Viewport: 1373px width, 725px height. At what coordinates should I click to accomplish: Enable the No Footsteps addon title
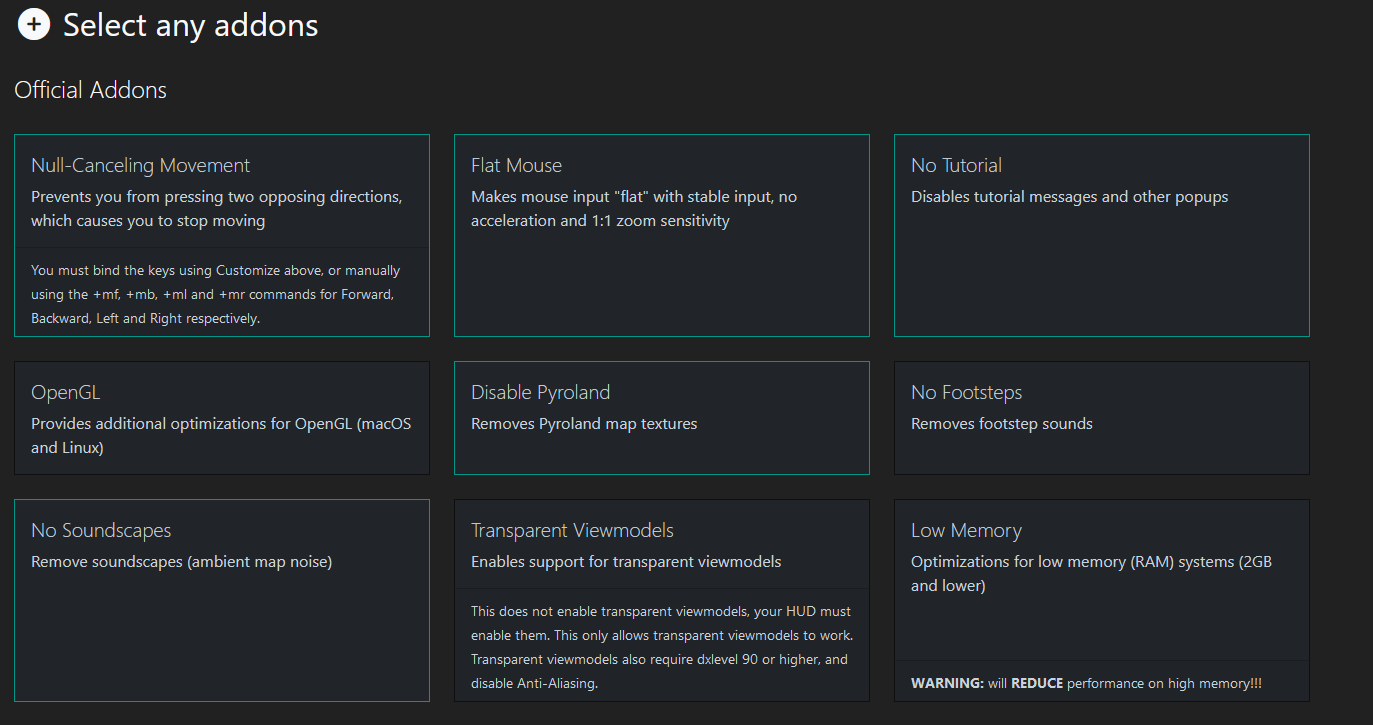click(966, 392)
